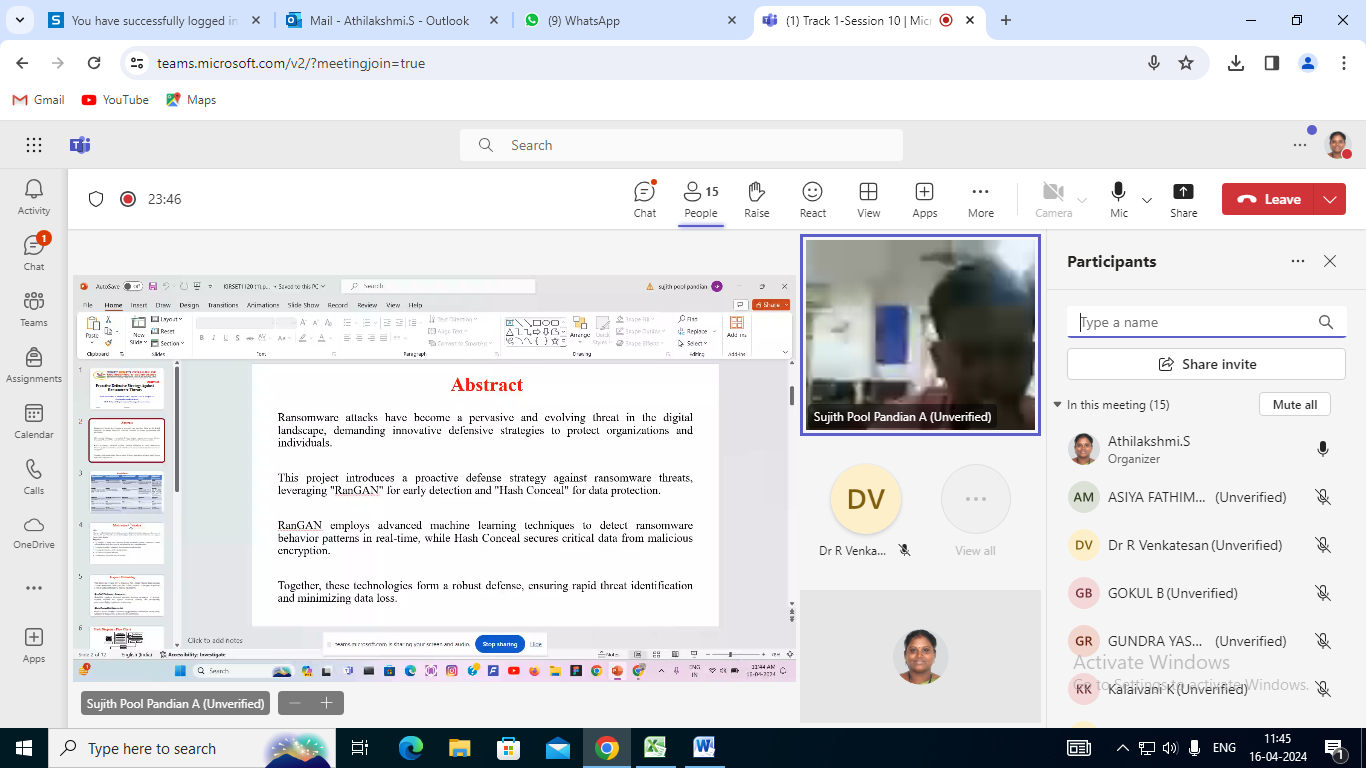Zoom in shared content with plus button
The height and width of the screenshot is (768, 1366).
[x=326, y=703]
